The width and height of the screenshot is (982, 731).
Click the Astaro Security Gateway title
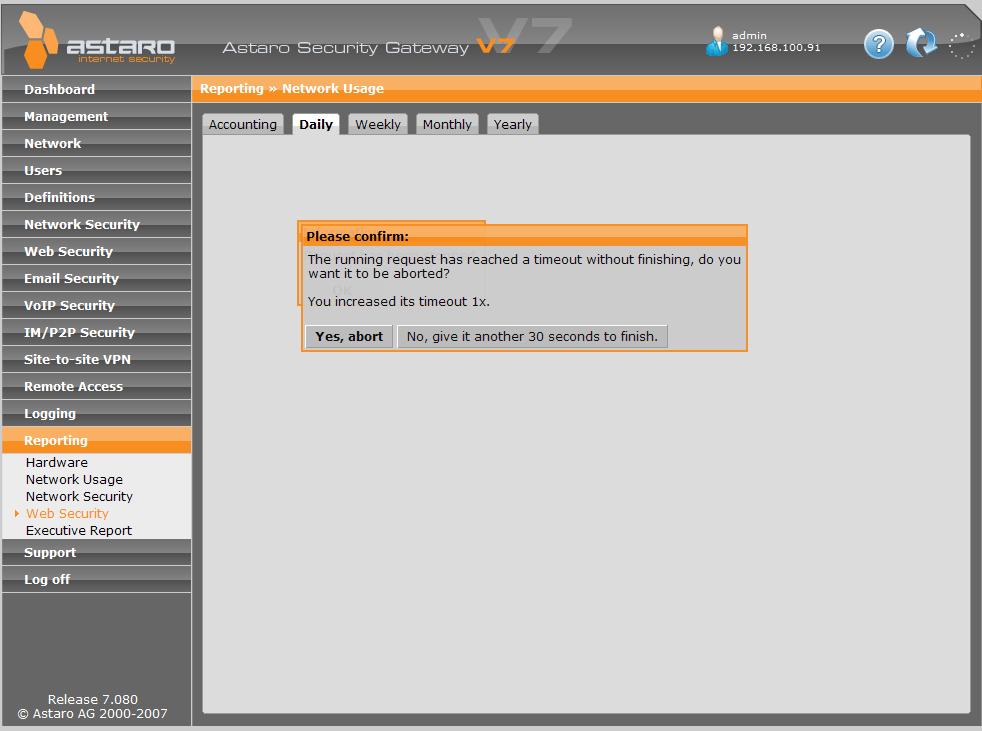346,48
